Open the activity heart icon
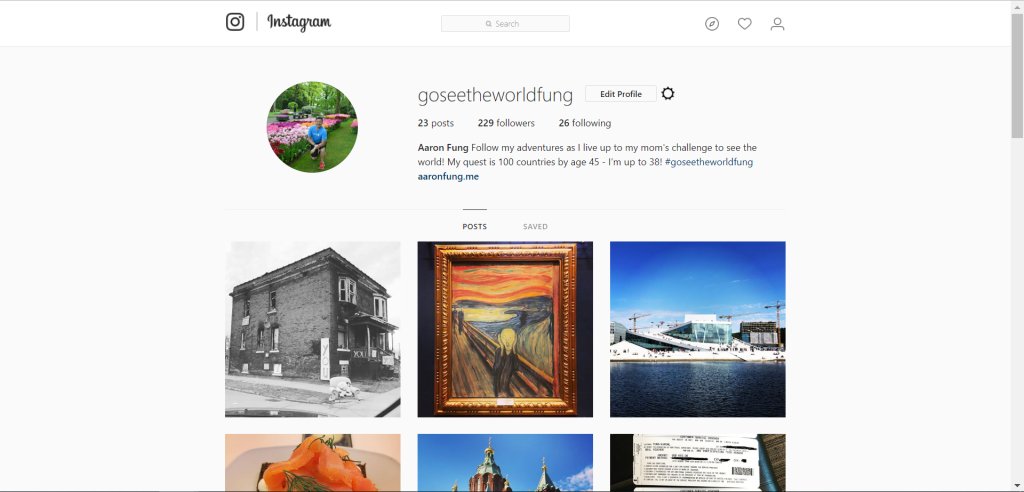Image resolution: width=1024 pixels, height=492 pixels. point(744,24)
